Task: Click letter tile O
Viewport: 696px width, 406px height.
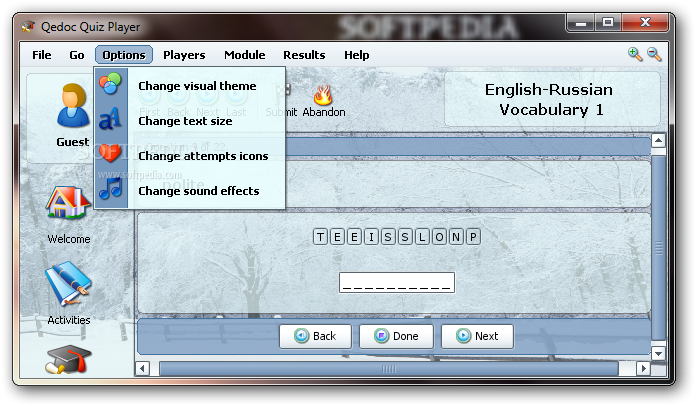Action: (x=439, y=237)
